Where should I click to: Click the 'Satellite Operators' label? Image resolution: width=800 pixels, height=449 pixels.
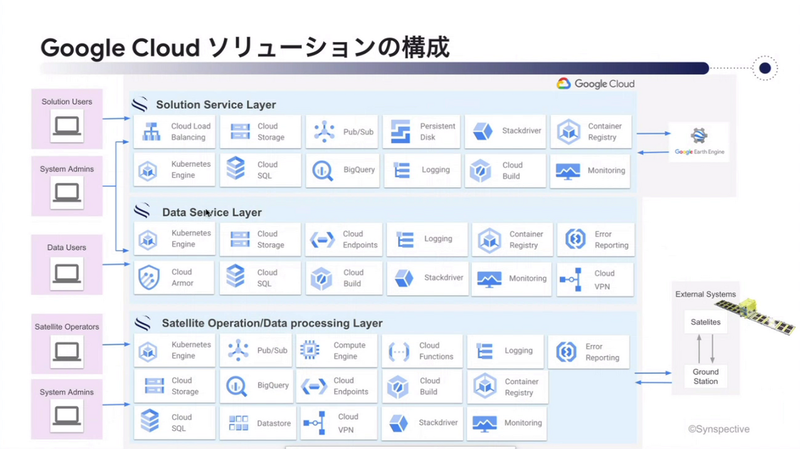67,327
